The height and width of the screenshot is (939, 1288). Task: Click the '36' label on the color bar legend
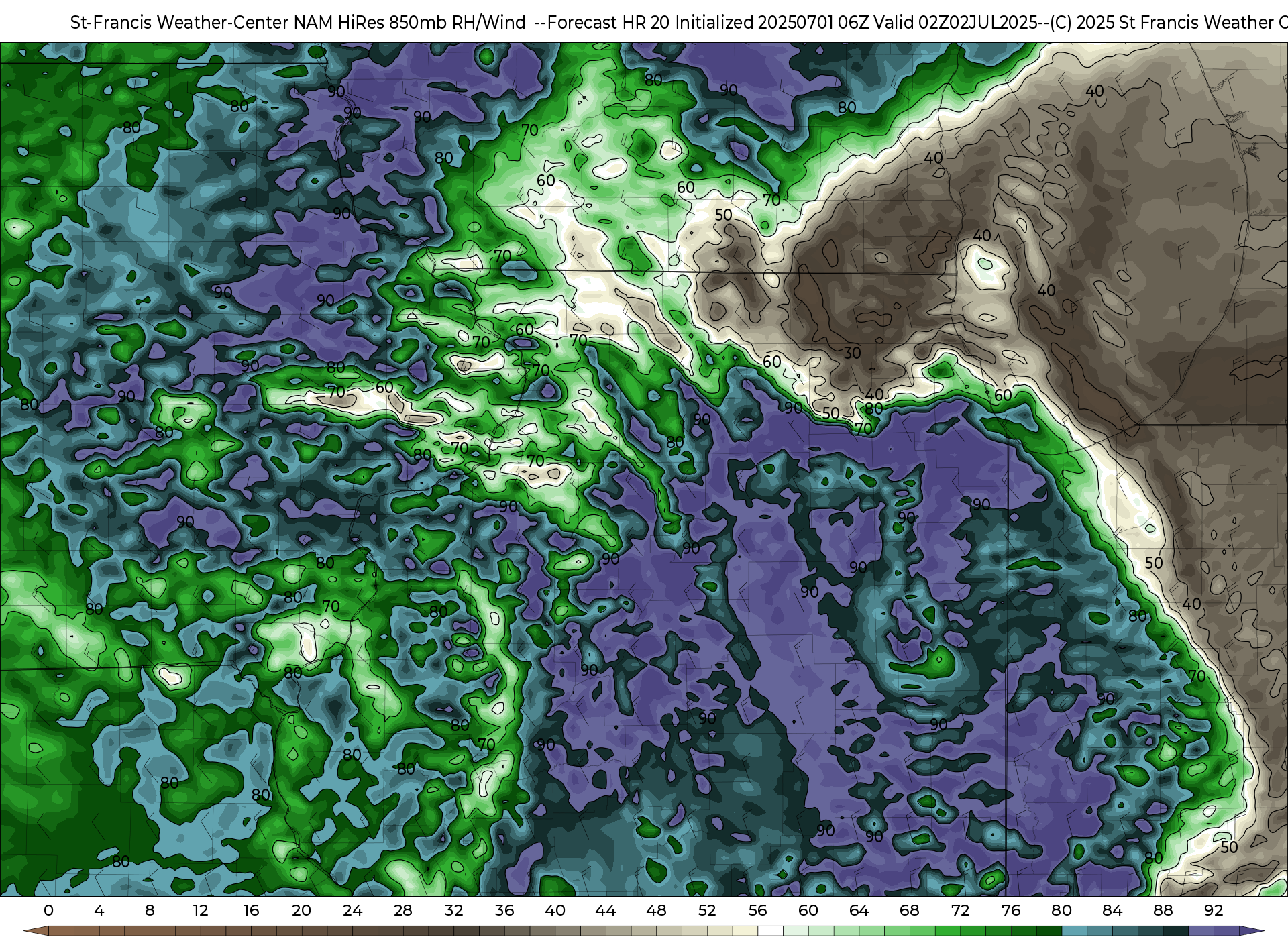pyautogui.click(x=504, y=910)
